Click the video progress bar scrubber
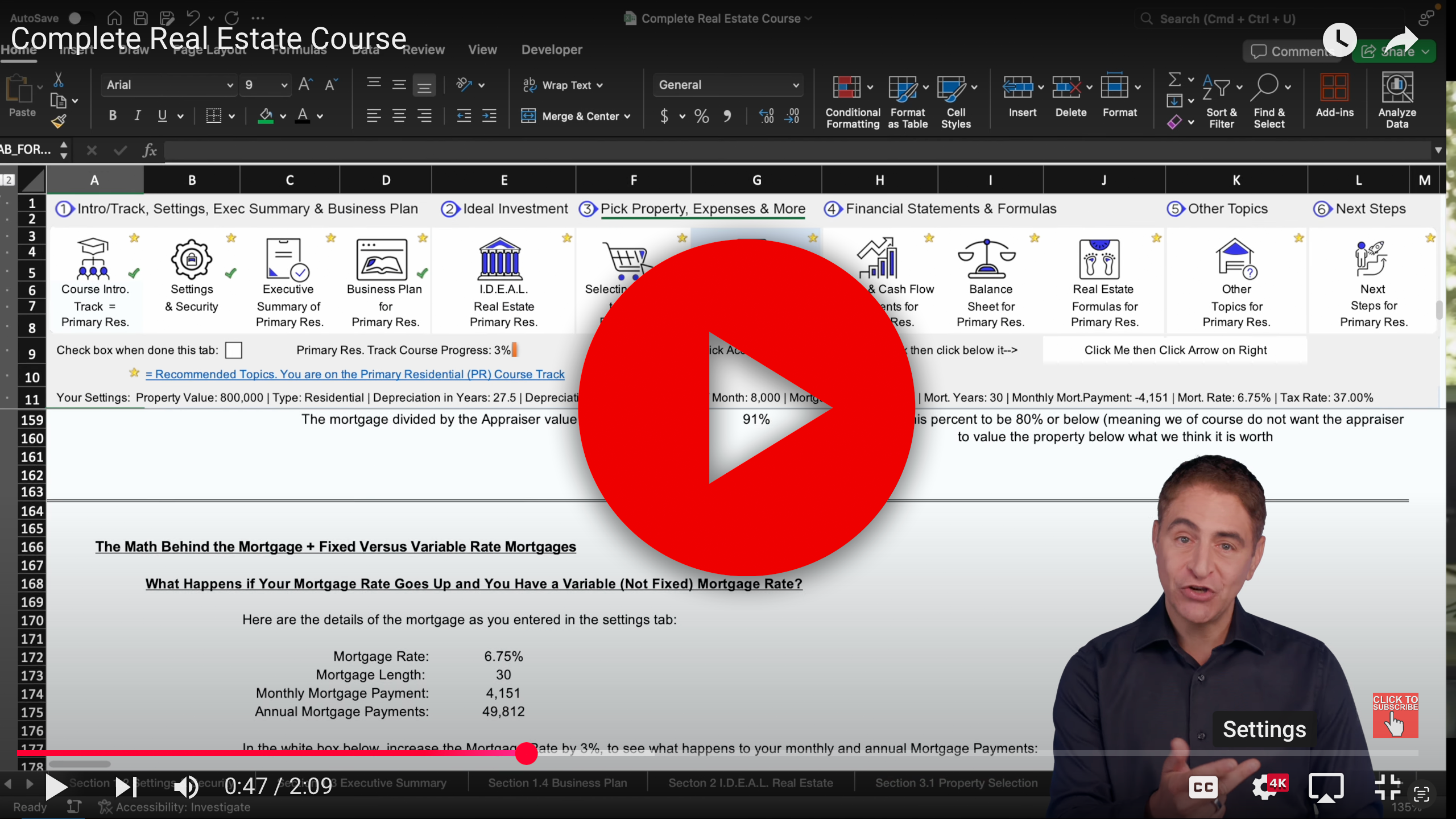1456x819 pixels. click(526, 753)
